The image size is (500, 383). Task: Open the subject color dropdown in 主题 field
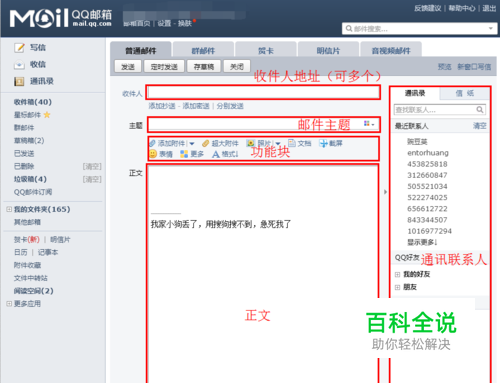point(369,124)
